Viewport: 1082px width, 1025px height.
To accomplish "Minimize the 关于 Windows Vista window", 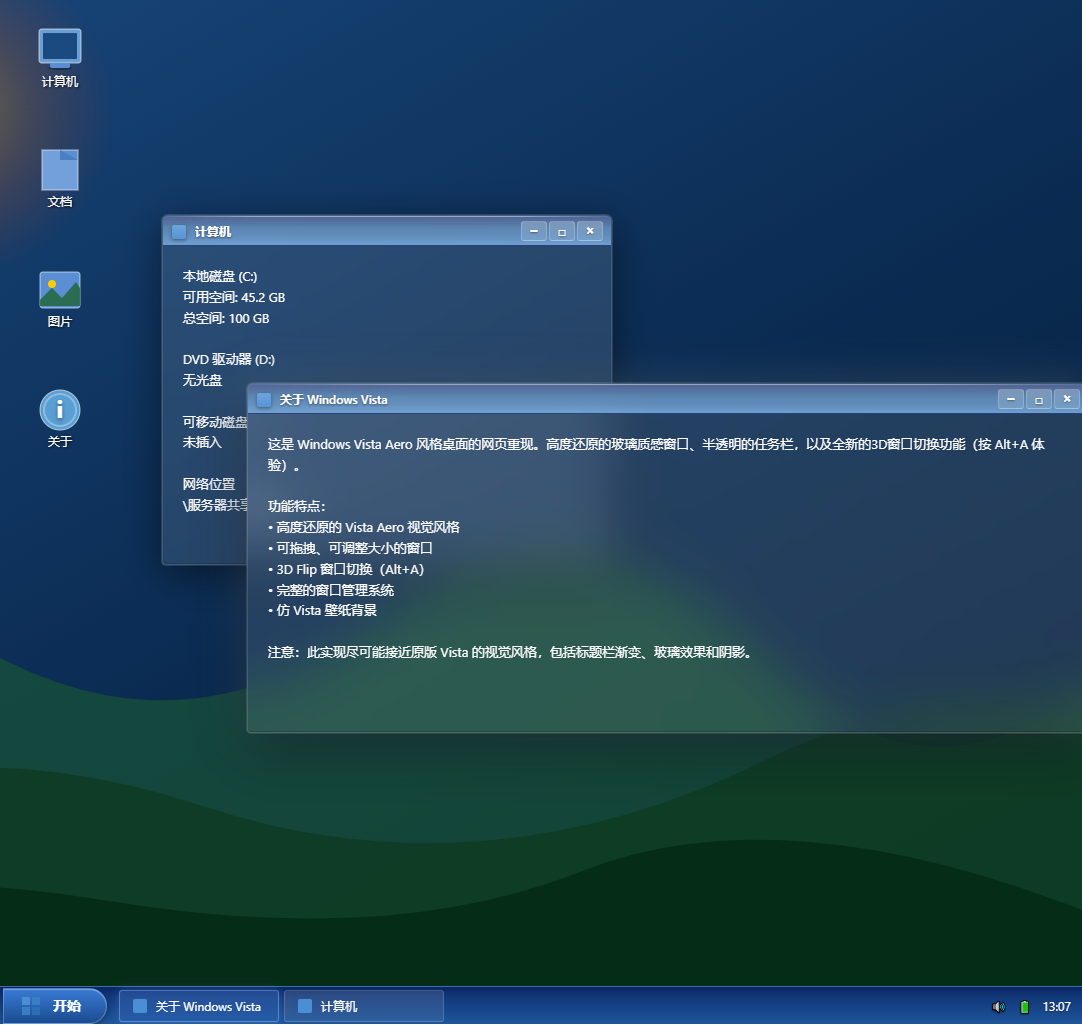I will point(1011,399).
